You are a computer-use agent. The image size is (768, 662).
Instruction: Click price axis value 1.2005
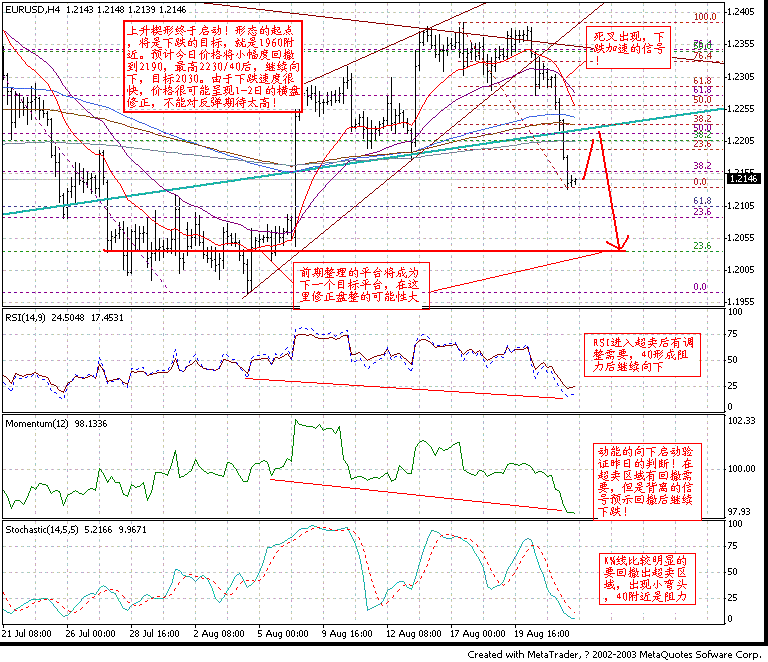(741, 270)
